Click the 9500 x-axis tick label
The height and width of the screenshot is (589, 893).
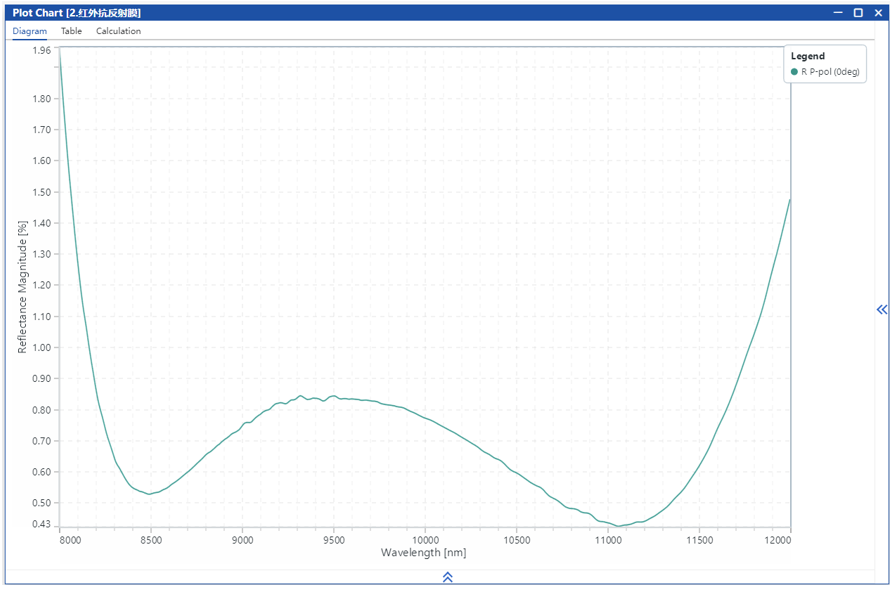tap(334, 540)
